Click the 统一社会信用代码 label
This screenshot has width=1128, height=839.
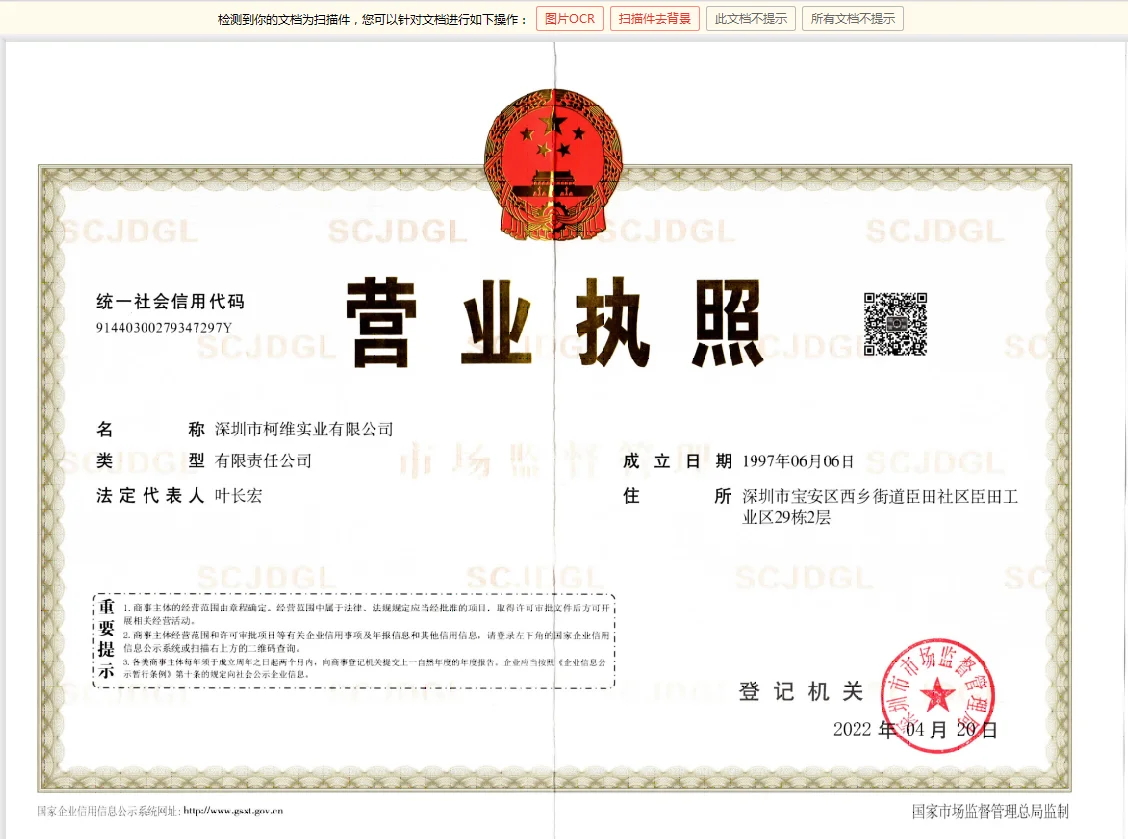click(170, 301)
